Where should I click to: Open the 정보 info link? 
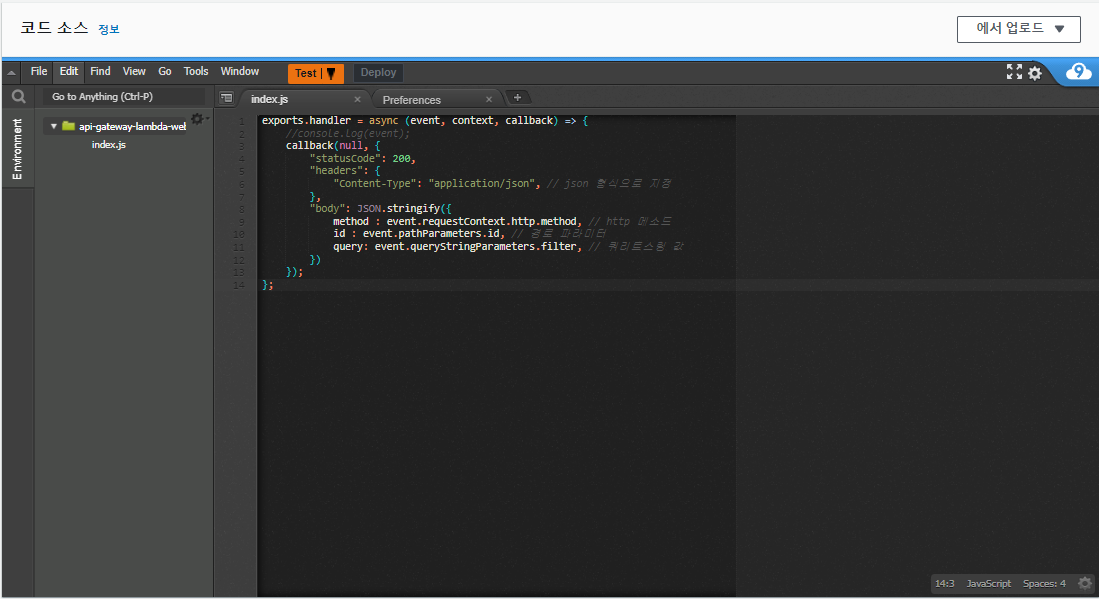tap(109, 29)
